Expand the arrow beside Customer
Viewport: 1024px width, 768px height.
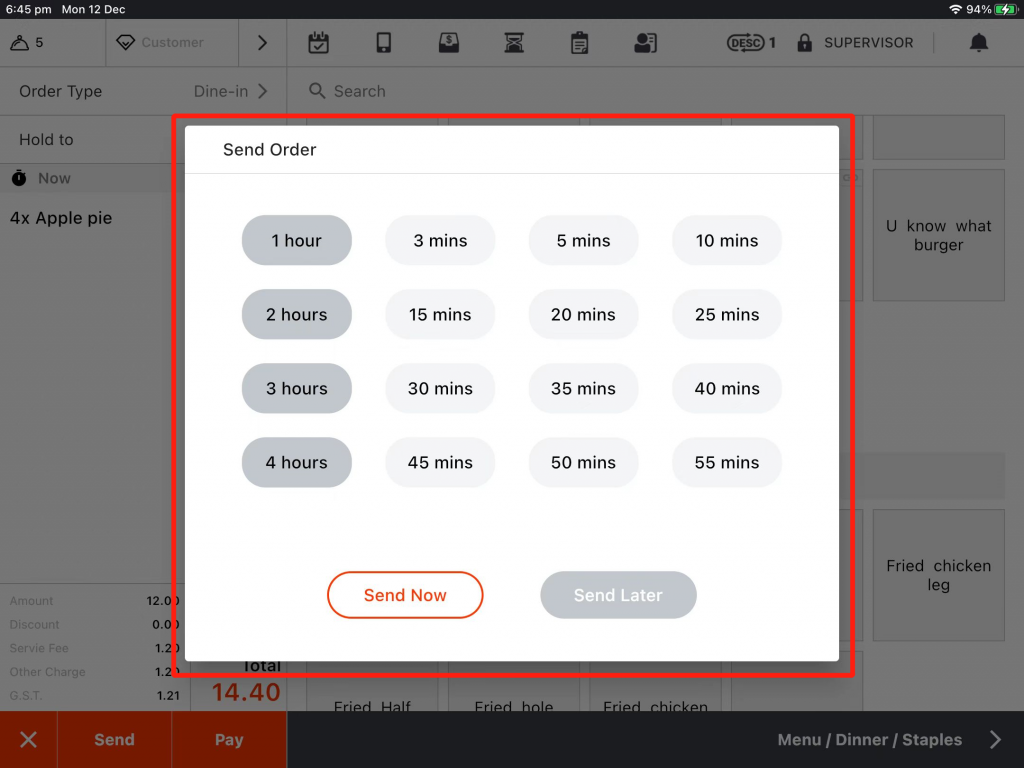[262, 43]
